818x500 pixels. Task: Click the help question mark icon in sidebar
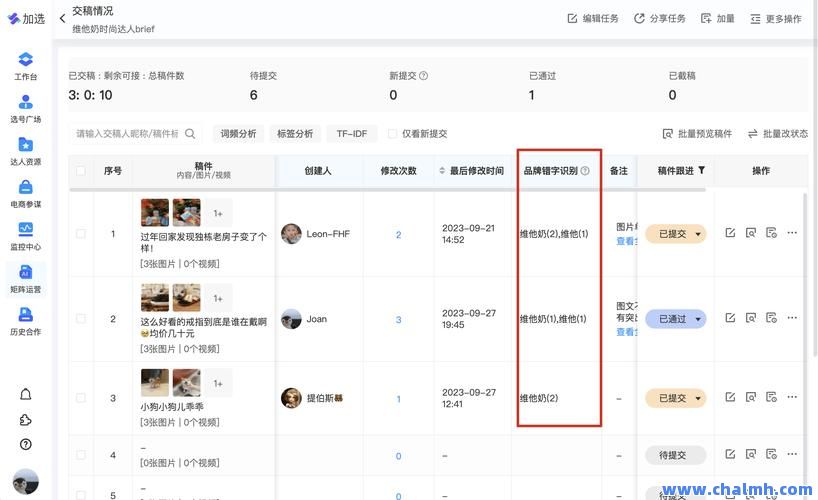(x=26, y=444)
